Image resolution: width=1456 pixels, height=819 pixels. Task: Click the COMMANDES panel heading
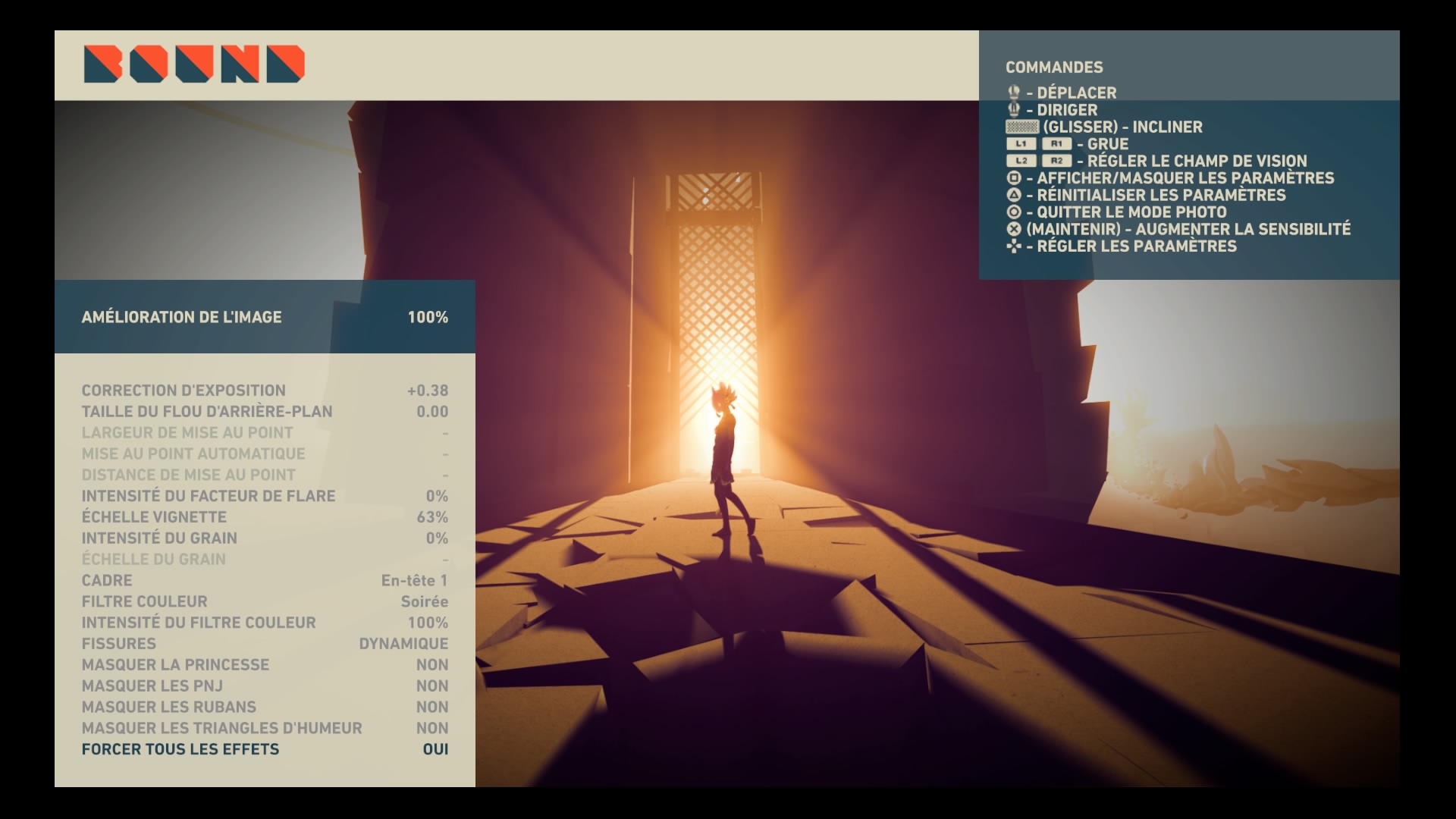pos(1054,67)
